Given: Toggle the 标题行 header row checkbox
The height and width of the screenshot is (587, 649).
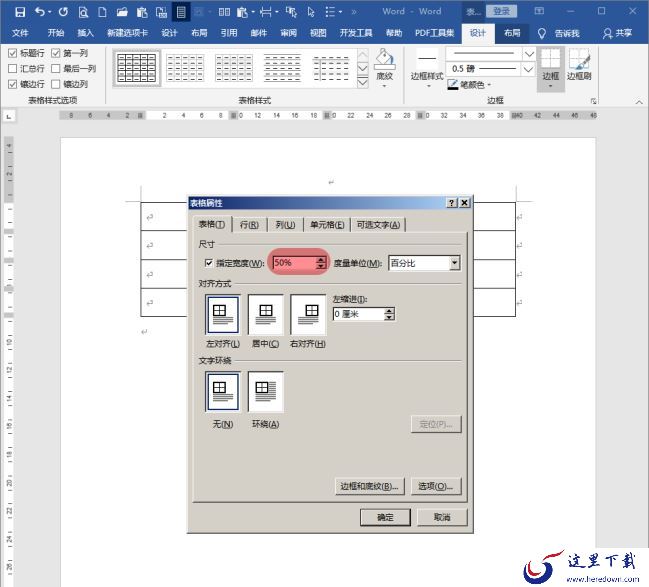Looking at the screenshot, I should point(13,53).
